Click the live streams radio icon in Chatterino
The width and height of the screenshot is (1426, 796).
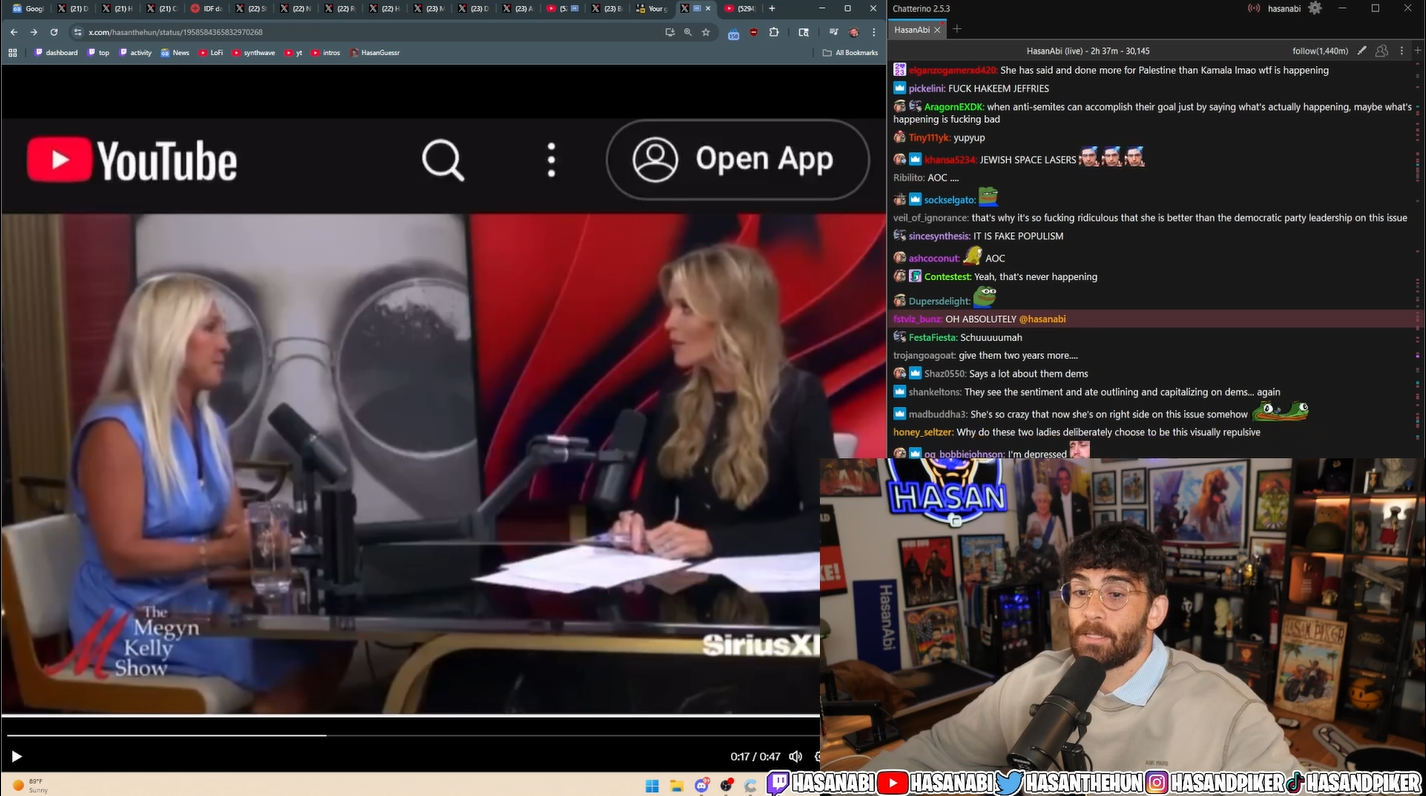pos(1254,8)
